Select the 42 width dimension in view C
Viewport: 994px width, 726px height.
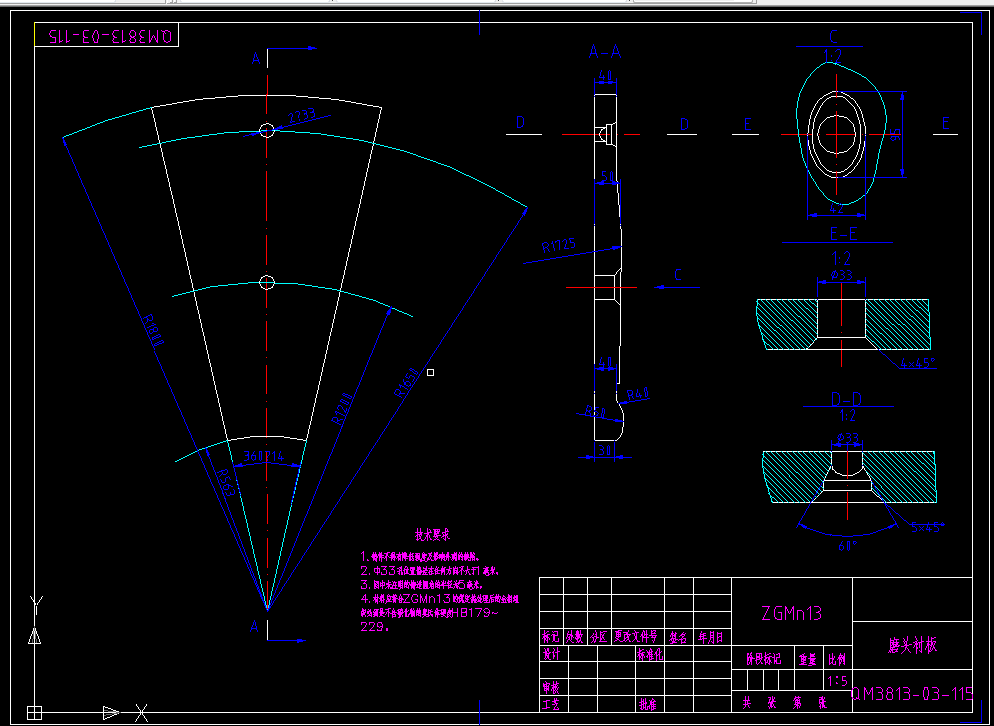837,208
